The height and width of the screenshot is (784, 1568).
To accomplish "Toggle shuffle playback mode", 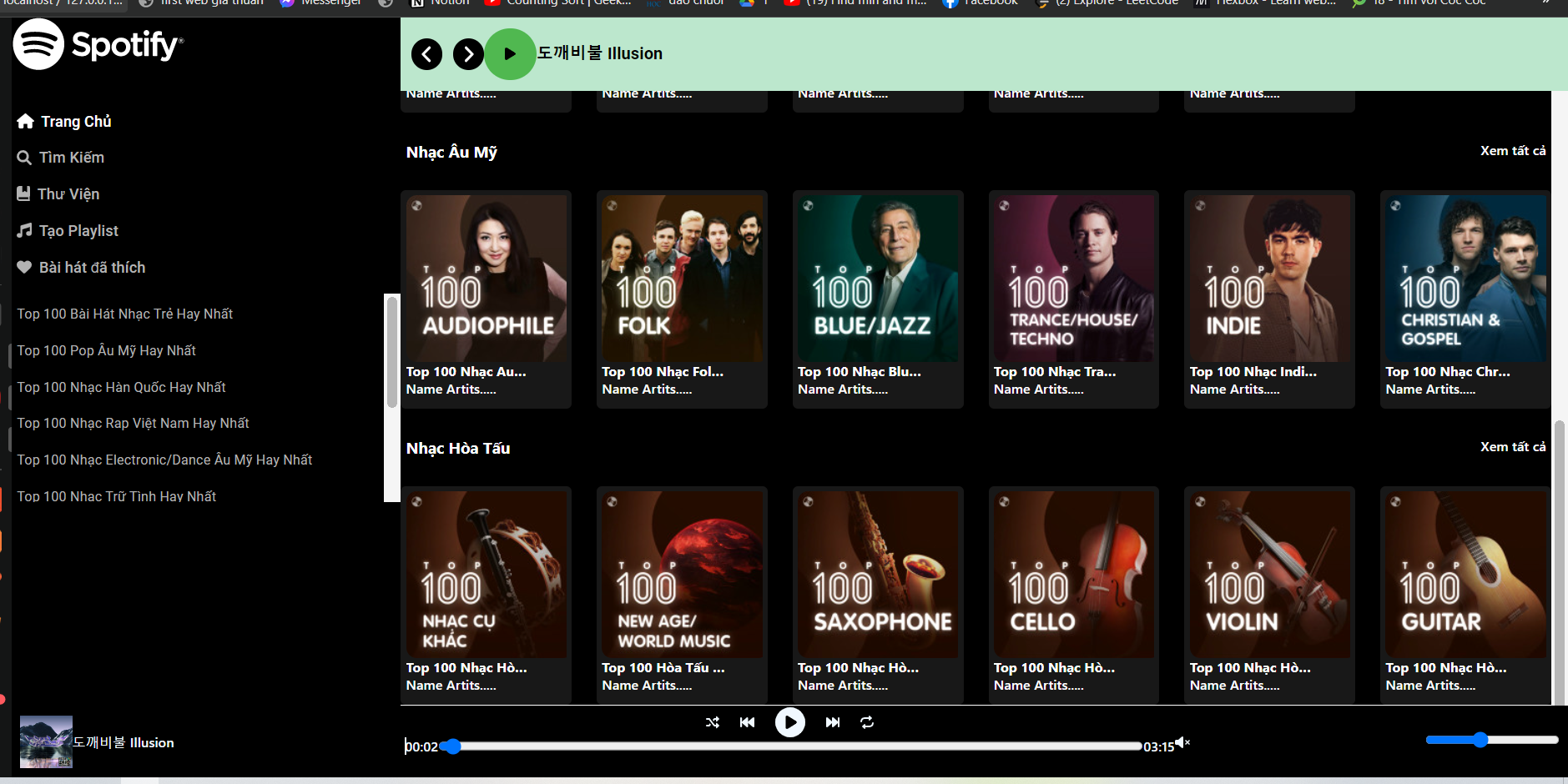I will click(712, 721).
